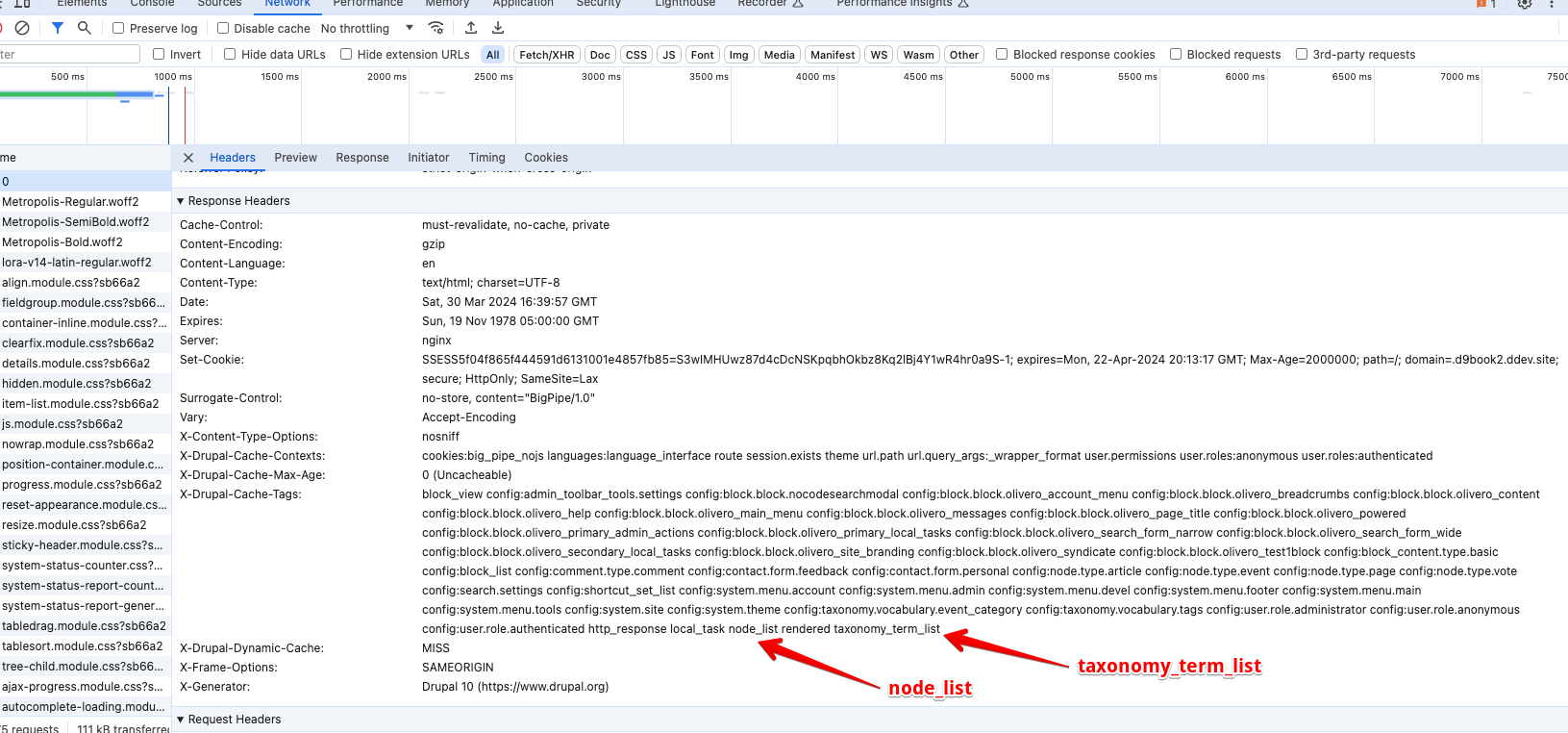
Task: Open the Lighthouse panel tab
Action: (x=684, y=4)
